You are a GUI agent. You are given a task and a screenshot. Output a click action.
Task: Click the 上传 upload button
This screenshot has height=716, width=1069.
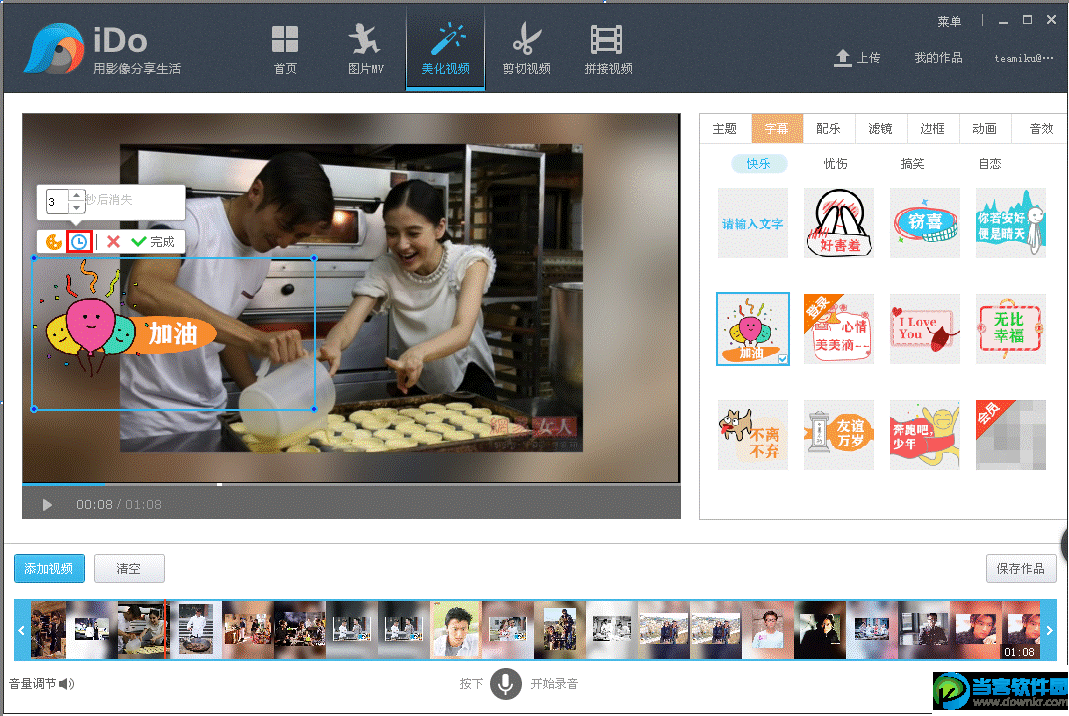point(857,58)
